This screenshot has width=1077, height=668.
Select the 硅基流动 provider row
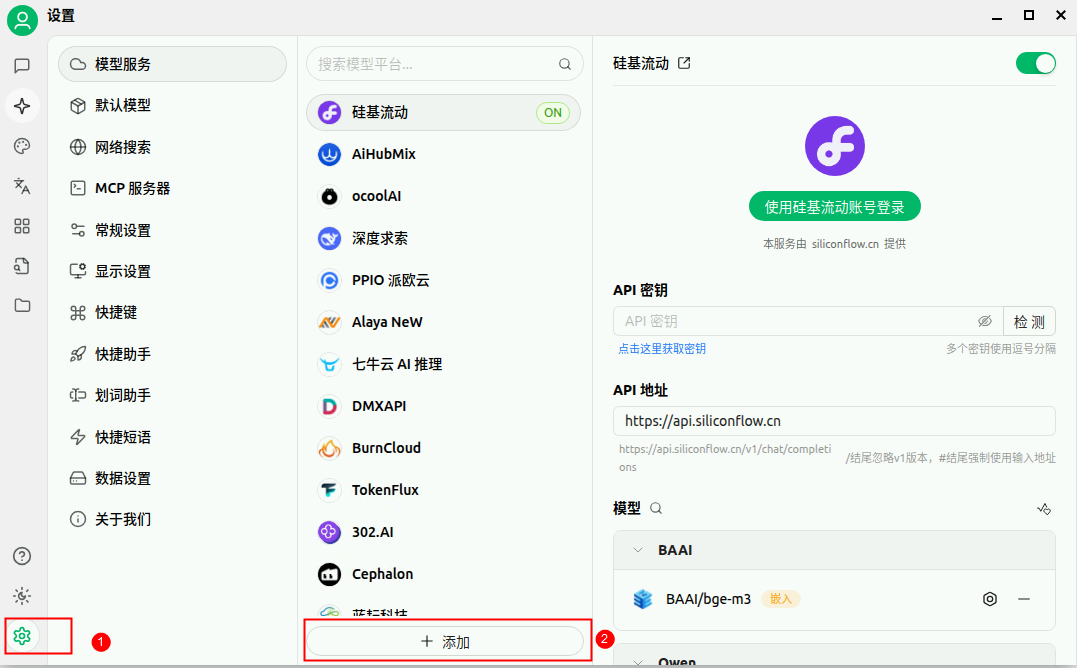444,113
